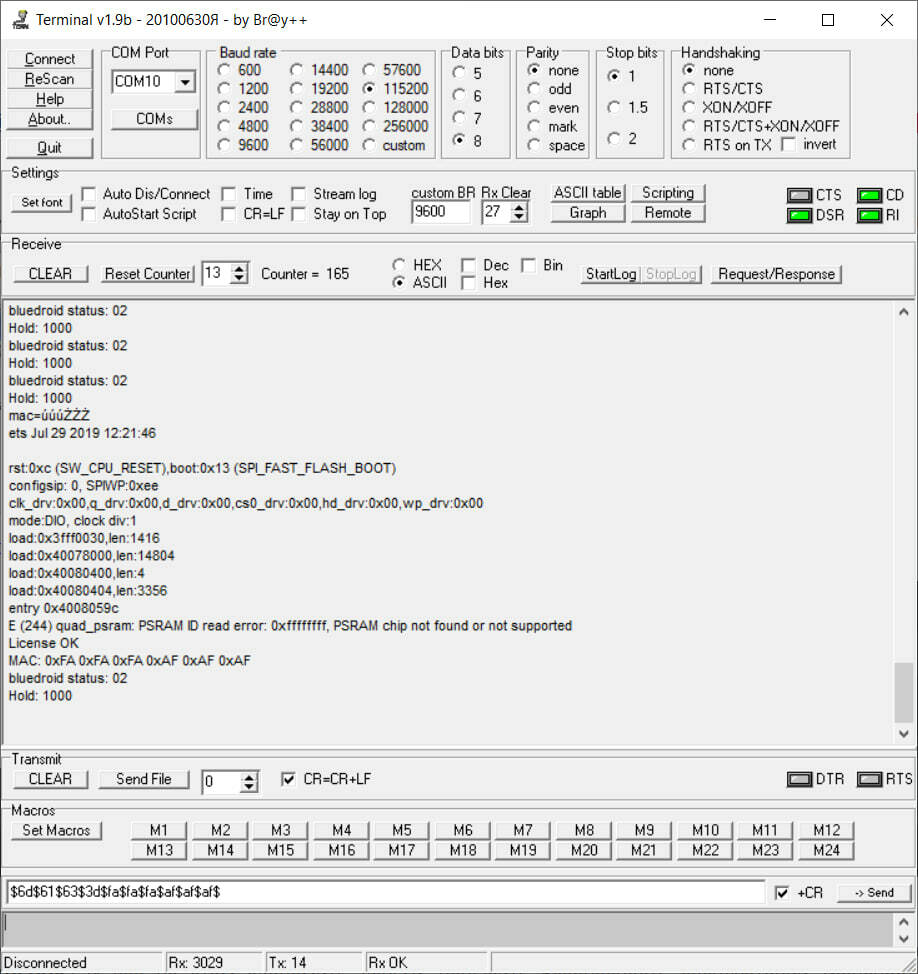The height and width of the screenshot is (974, 918).
Task: Uncheck CR=CR+LF checkbox
Action: [x=288, y=779]
